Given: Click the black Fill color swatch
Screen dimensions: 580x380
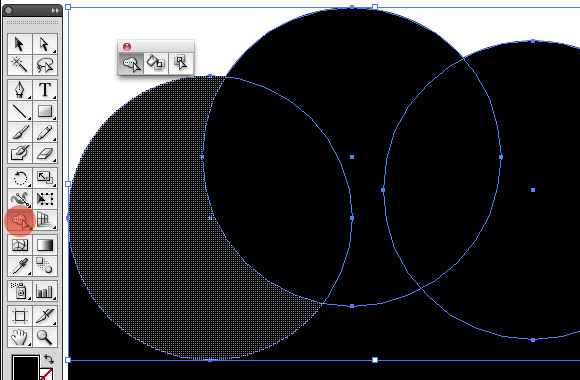Looking at the screenshot, I should (26, 368).
